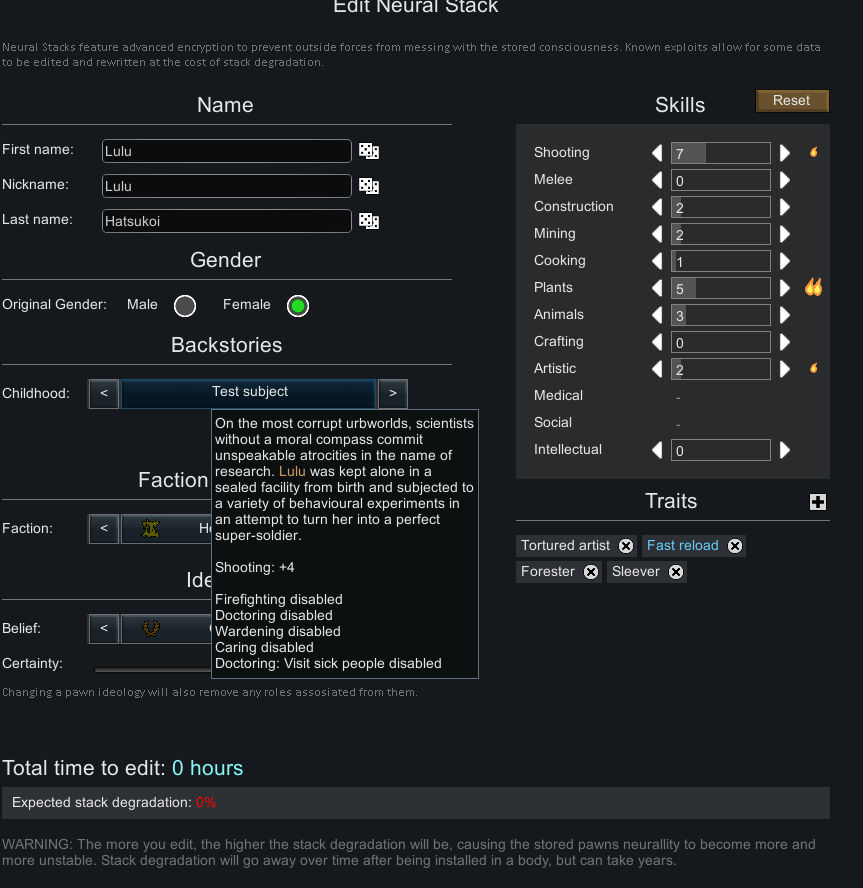Switch to previous childhood backstory
The width and height of the screenshot is (863, 888).
pos(104,394)
